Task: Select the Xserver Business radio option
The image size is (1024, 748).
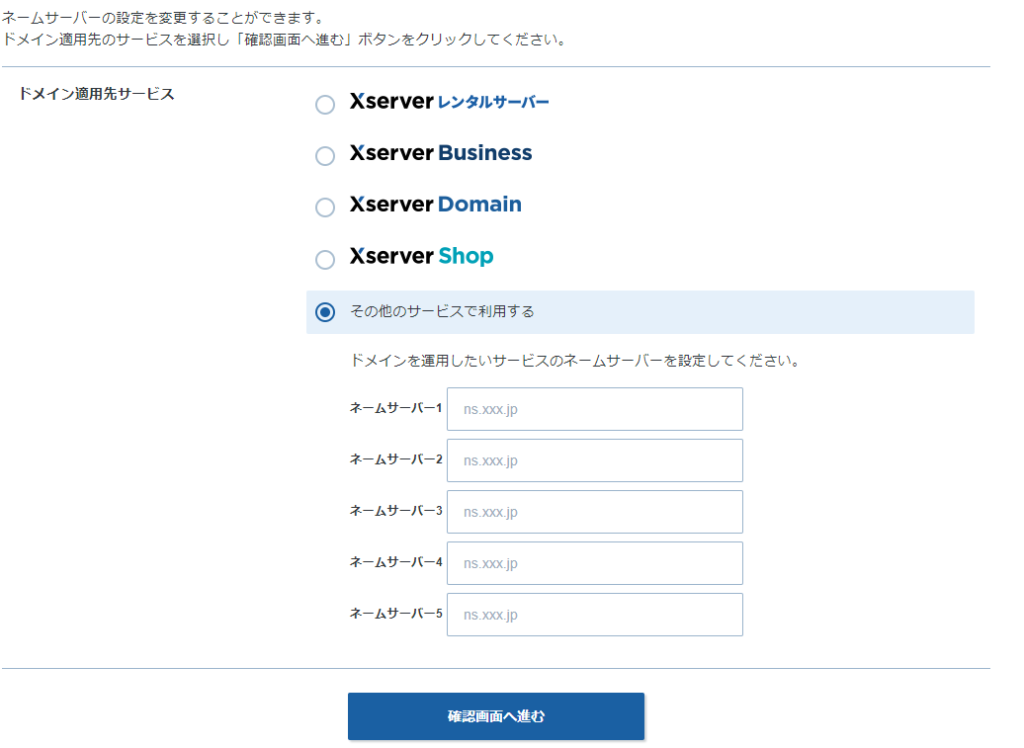Action: (x=325, y=156)
